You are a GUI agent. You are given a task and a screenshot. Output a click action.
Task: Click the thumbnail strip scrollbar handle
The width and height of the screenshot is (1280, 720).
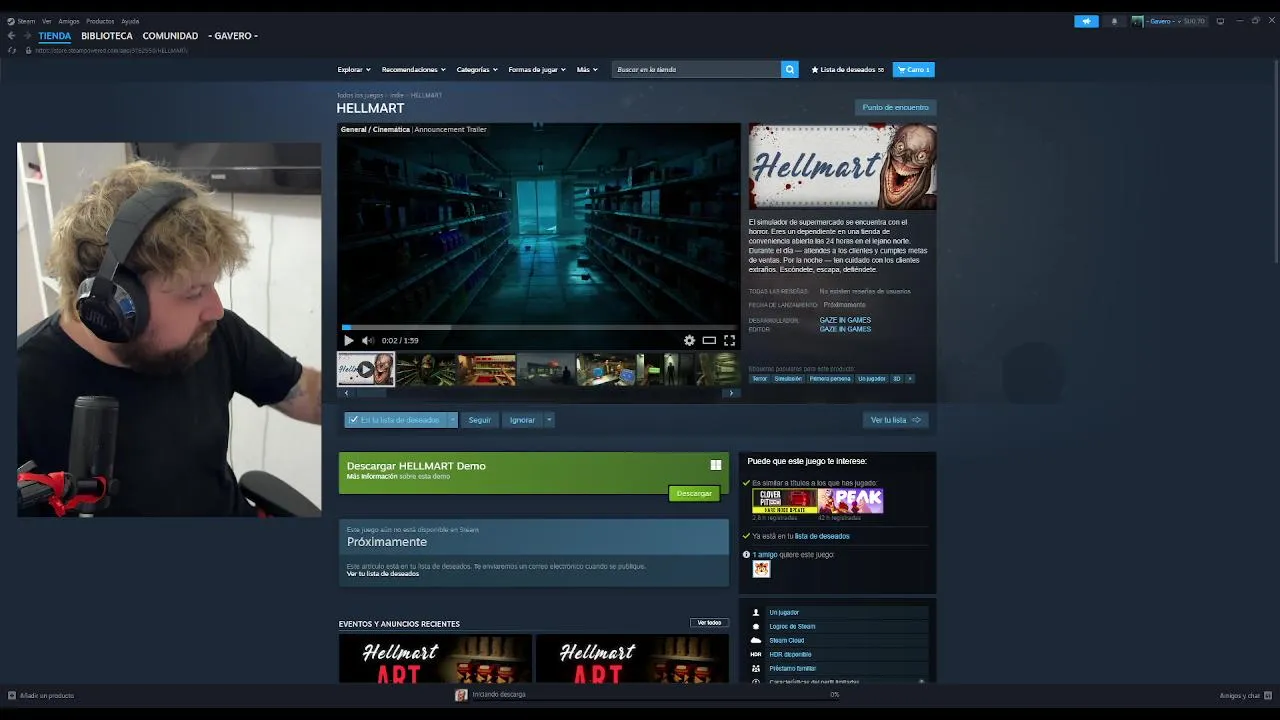[x=372, y=393]
